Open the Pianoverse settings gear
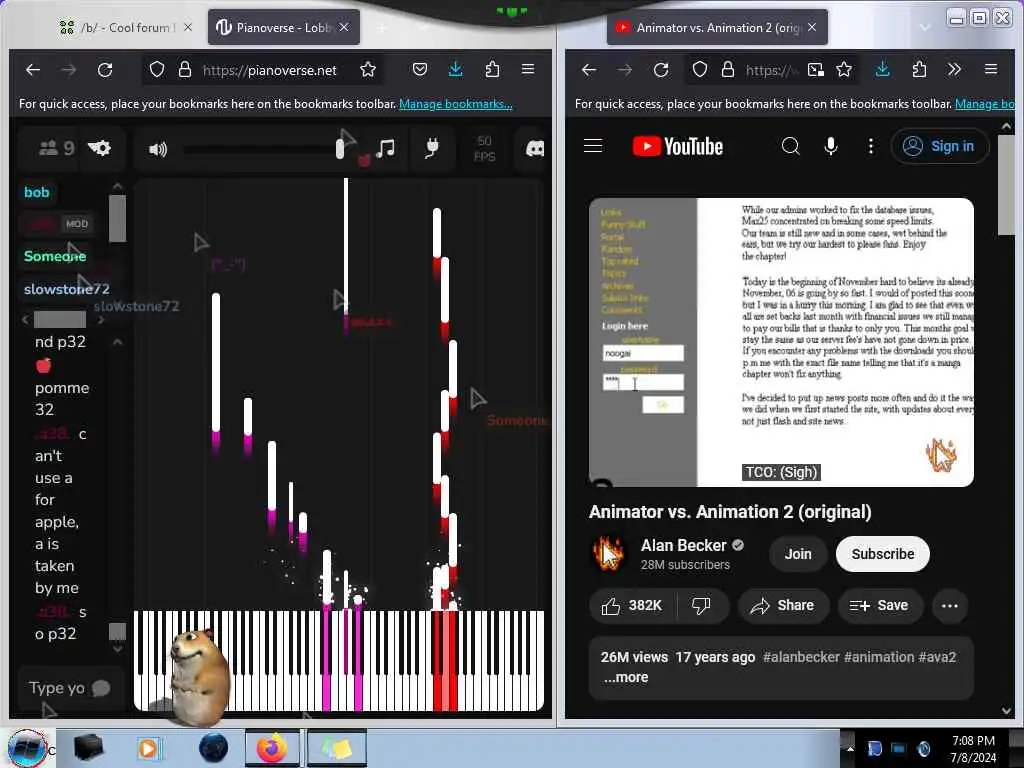This screenshot has height=768, width=1024. click(99, 148)
